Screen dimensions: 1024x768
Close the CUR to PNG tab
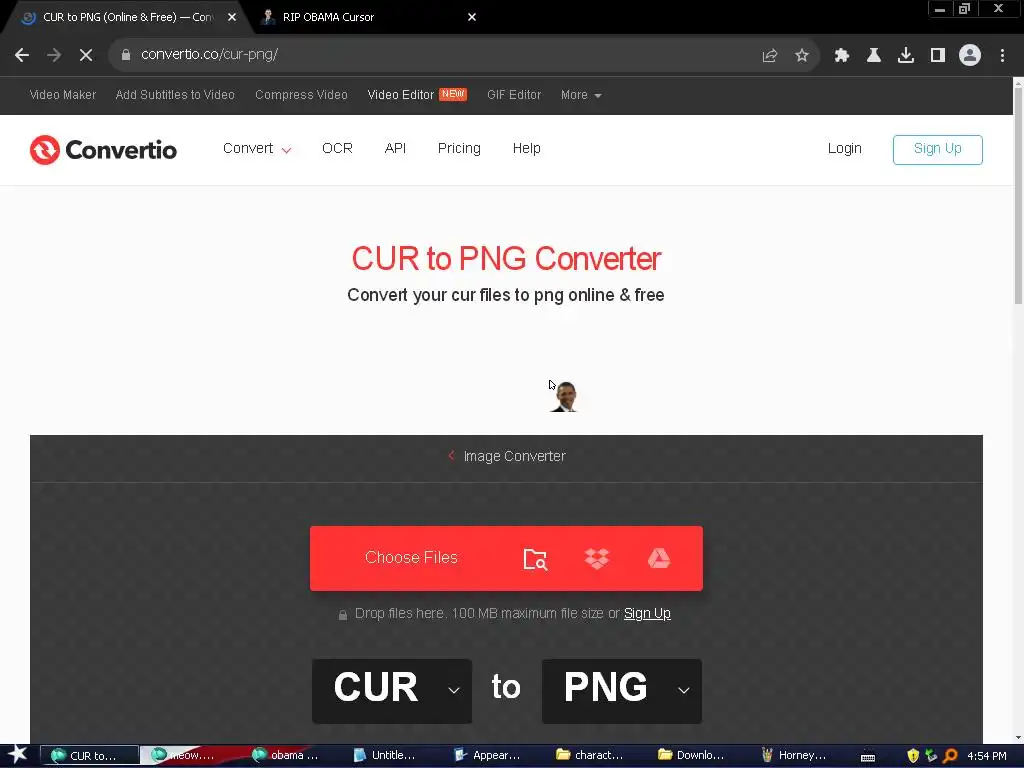(232, 17)
